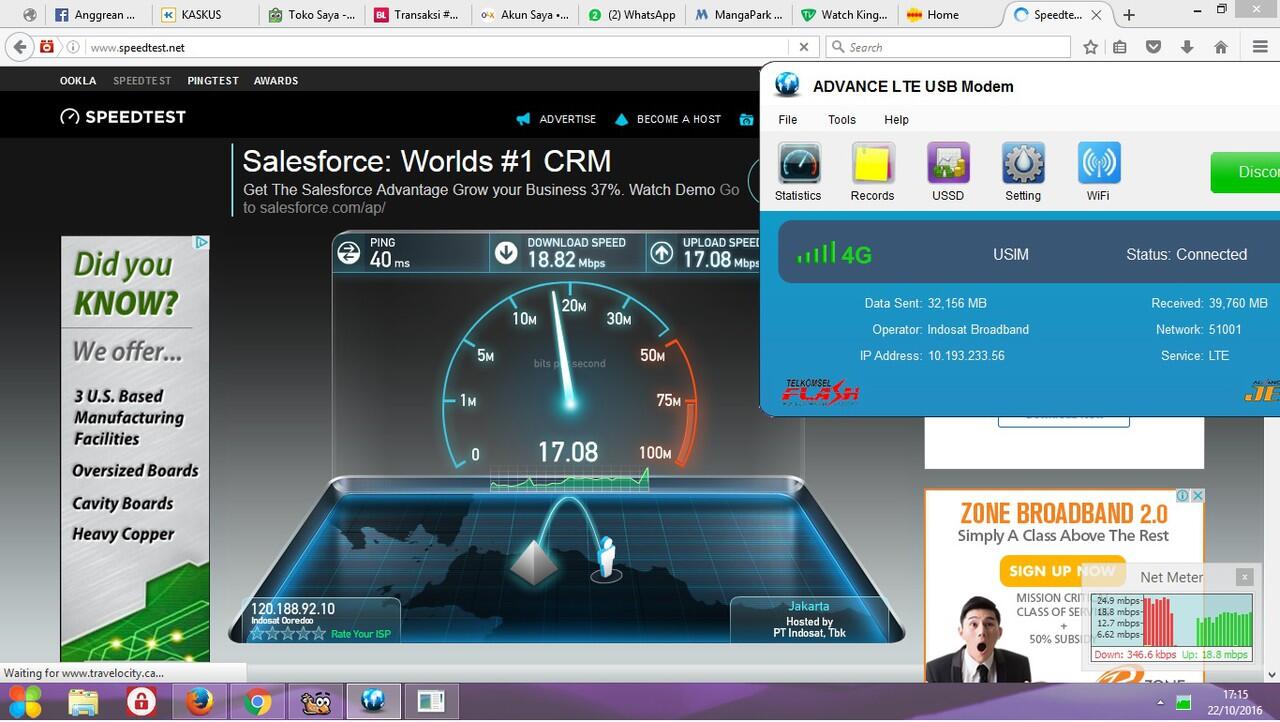Open the Tools menu of the modem app

[842, 119]
